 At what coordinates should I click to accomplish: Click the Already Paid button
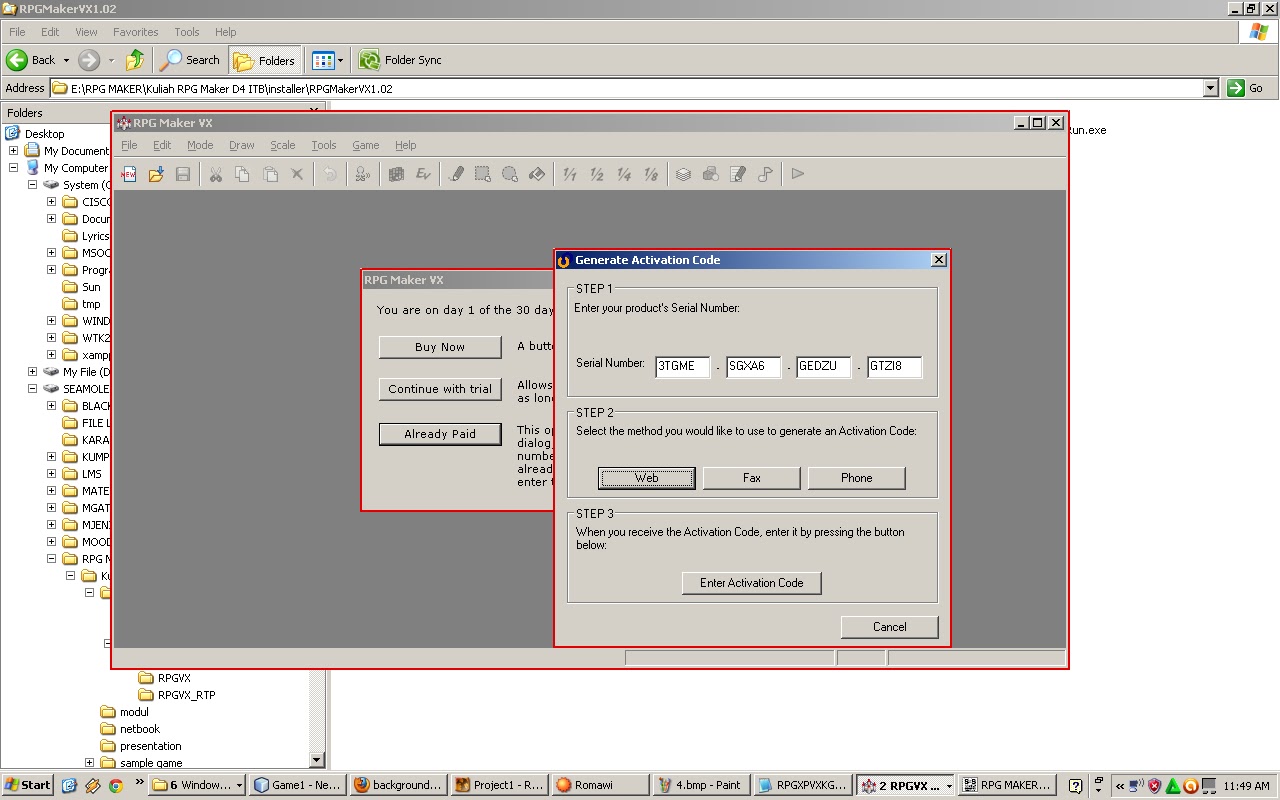[x=440, y=434]
